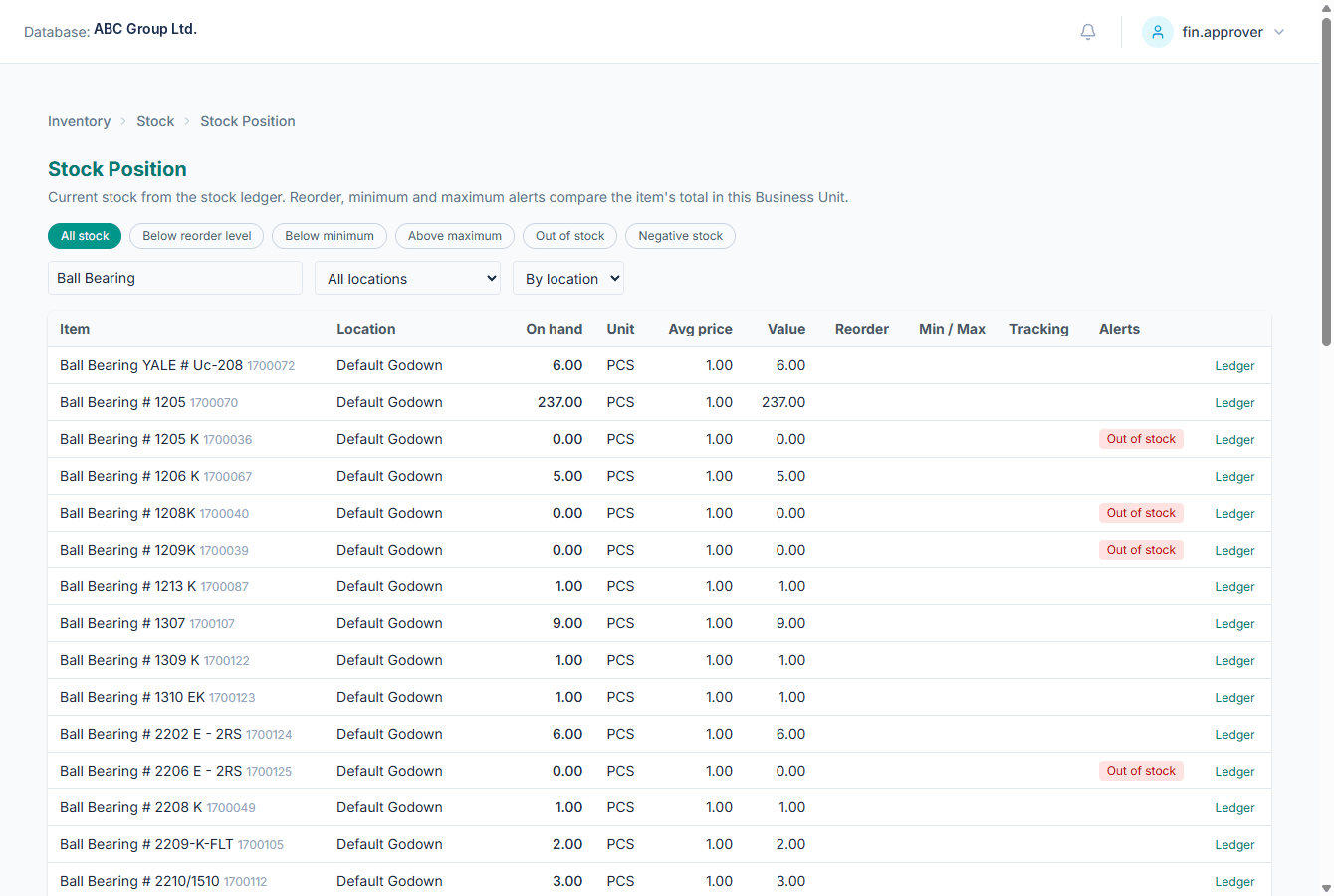Open Ledger for Ball Bearing # 1208K
The height and width of the screenshot is (896, 1334).
(x=1234, y=514)
